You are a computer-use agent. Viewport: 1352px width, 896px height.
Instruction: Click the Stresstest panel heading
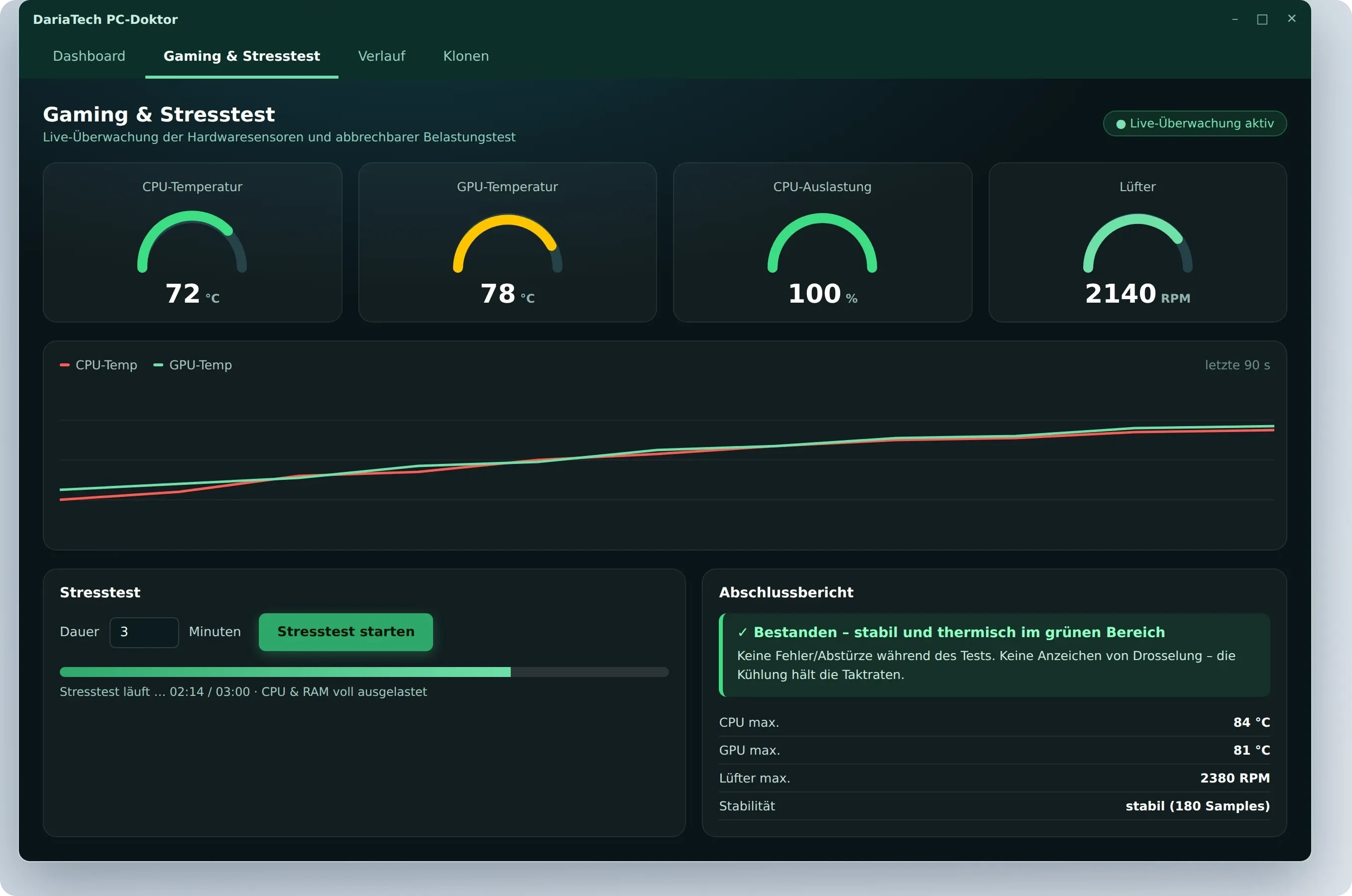coord(100,592)
